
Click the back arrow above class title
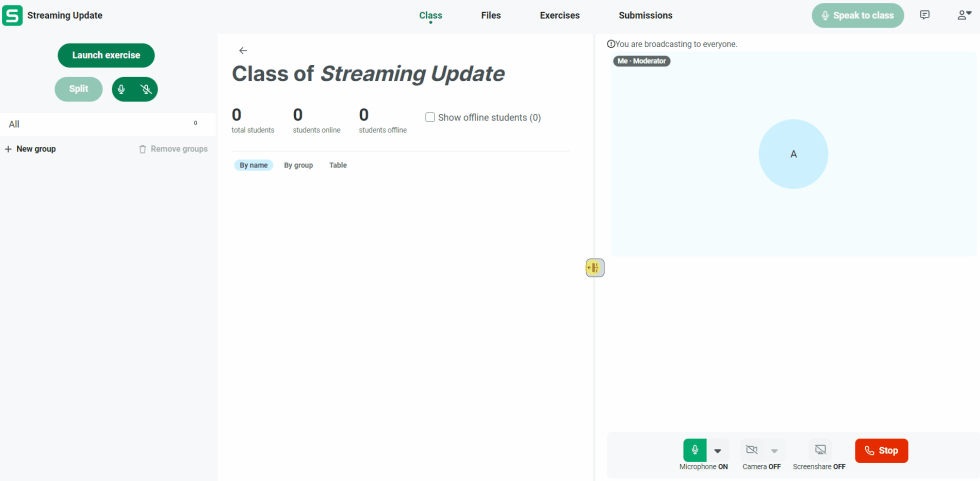243,50
